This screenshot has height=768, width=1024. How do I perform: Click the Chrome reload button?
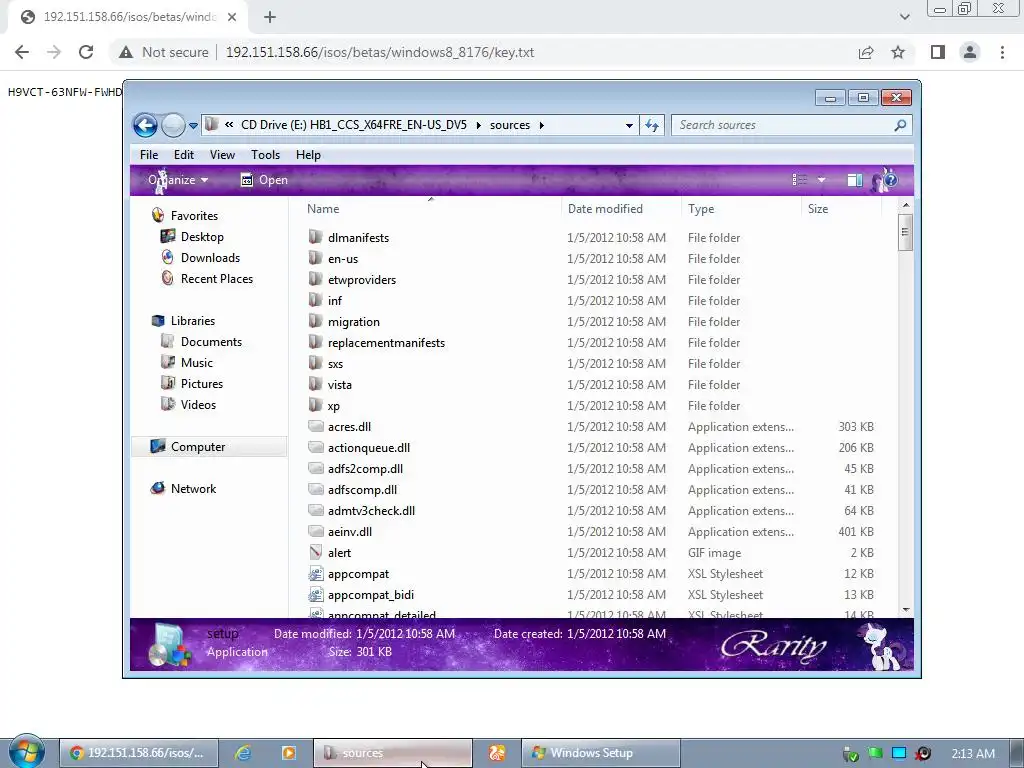pos(86,52)
